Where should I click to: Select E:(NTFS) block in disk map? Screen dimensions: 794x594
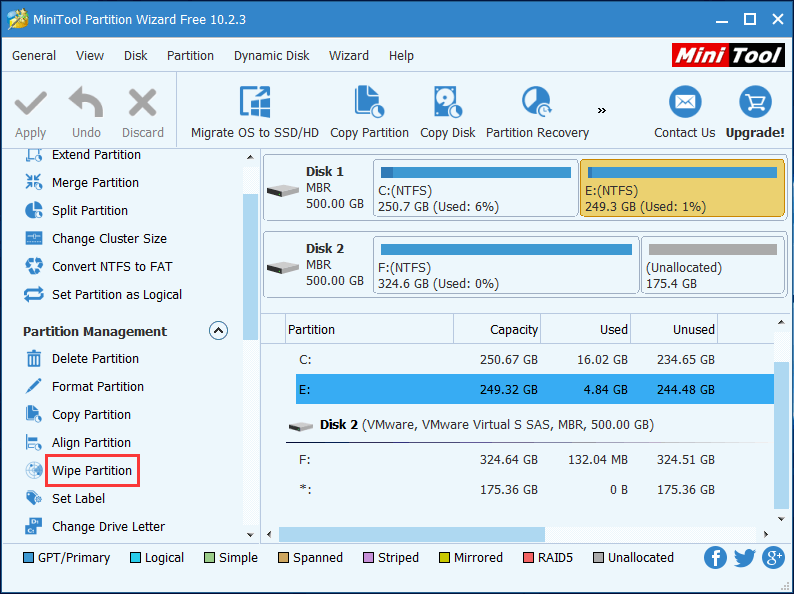[x=682, y=188]
